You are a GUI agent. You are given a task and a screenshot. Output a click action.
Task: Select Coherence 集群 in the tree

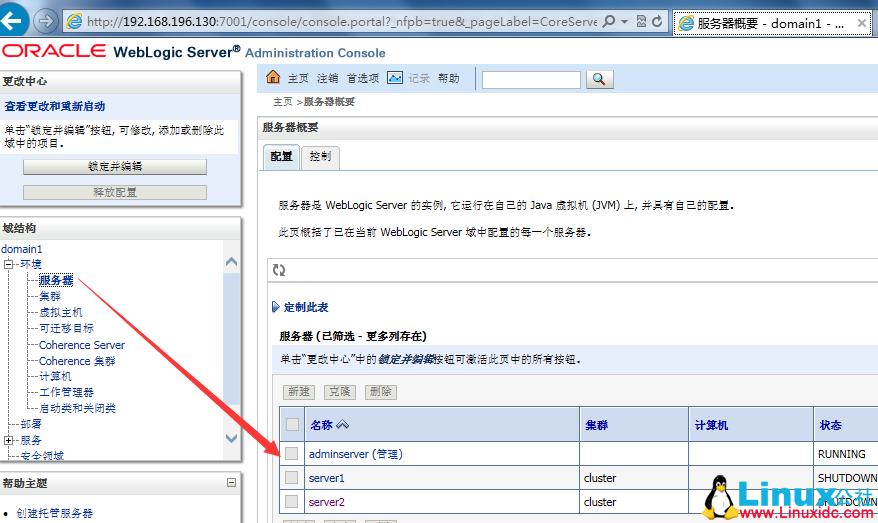coord(77,361)
